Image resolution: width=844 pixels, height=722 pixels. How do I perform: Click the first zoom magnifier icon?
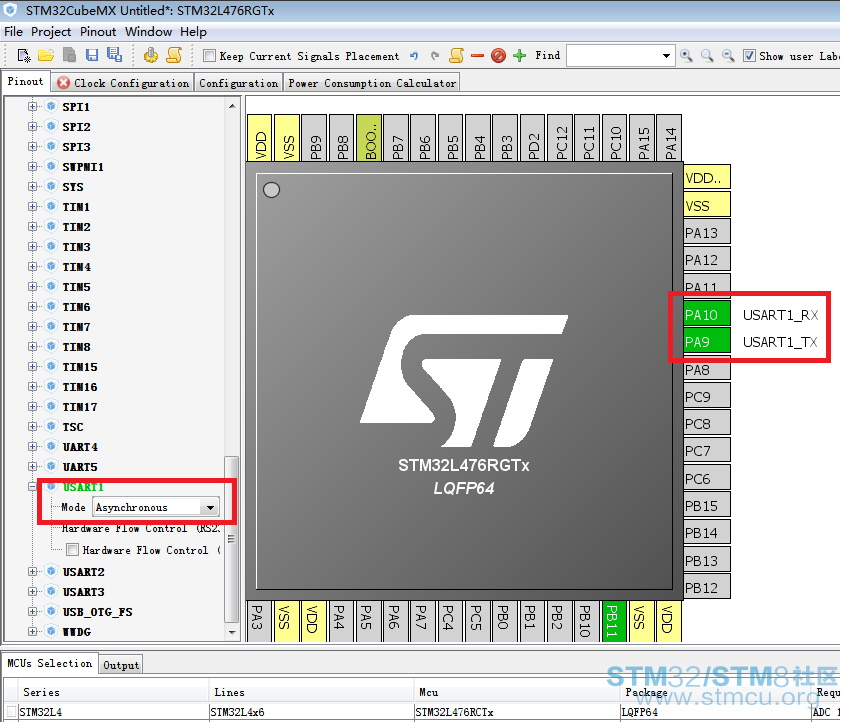[x=686, y=55]
